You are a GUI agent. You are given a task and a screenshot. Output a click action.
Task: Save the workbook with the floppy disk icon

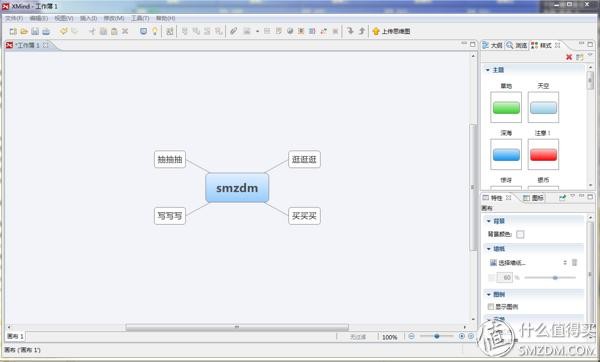pyautogui.click(x=35, y=31)
